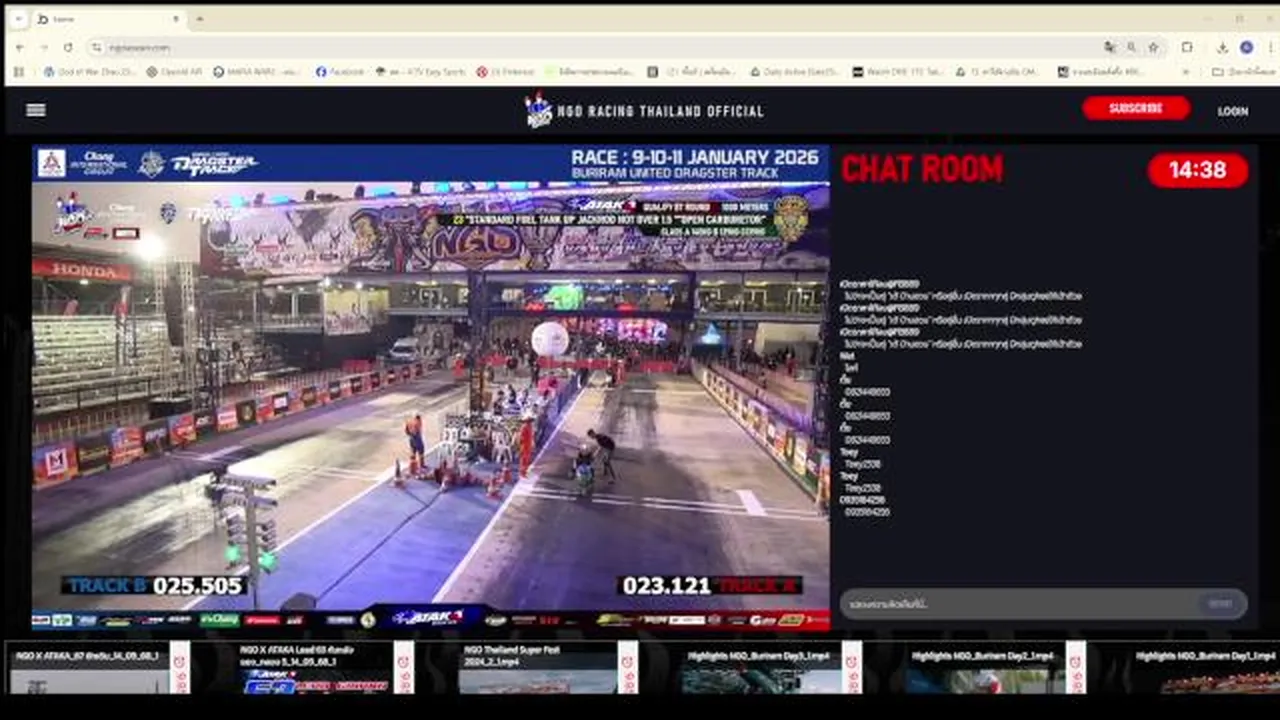Go back with the browser back arrow
Image resolution: width=1280 pixels, height=720 pixels.
coord(19,47)
